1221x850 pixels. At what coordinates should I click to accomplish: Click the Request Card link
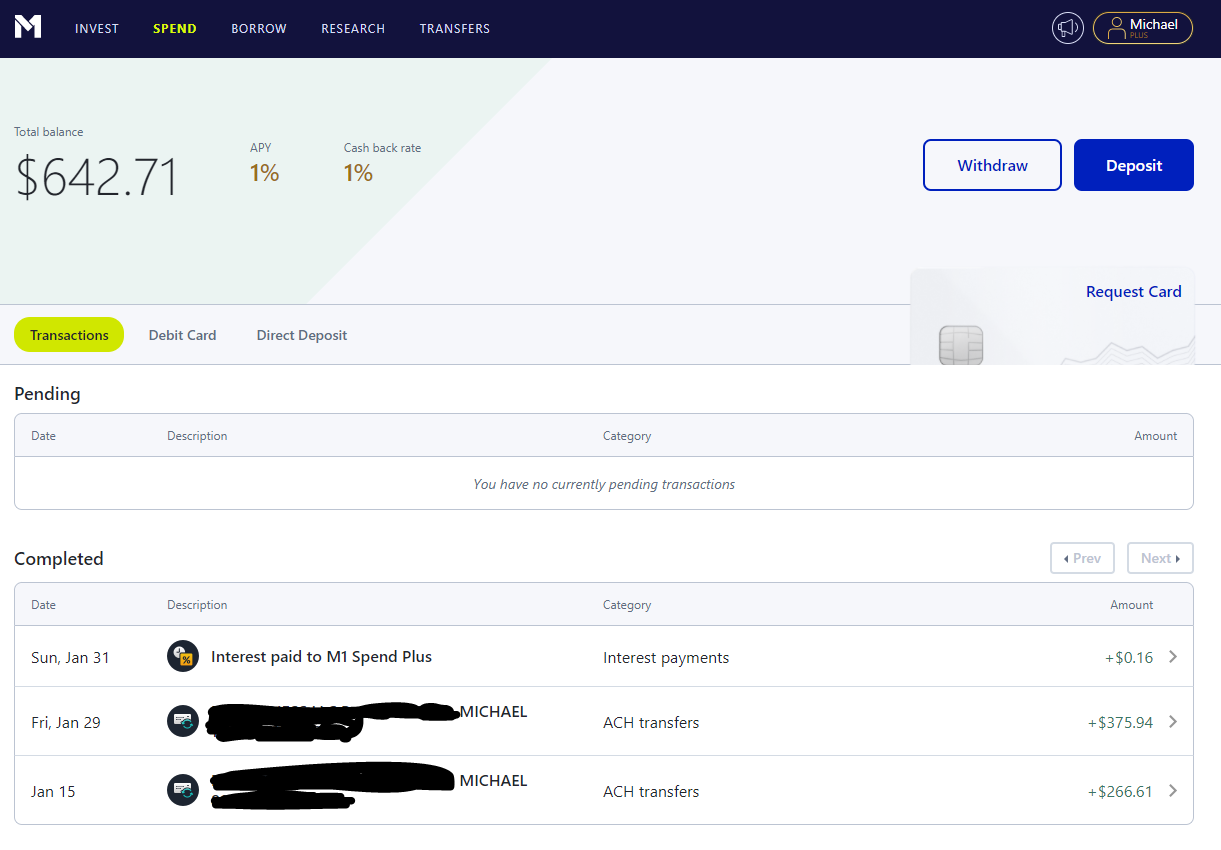click(1134, 292)
